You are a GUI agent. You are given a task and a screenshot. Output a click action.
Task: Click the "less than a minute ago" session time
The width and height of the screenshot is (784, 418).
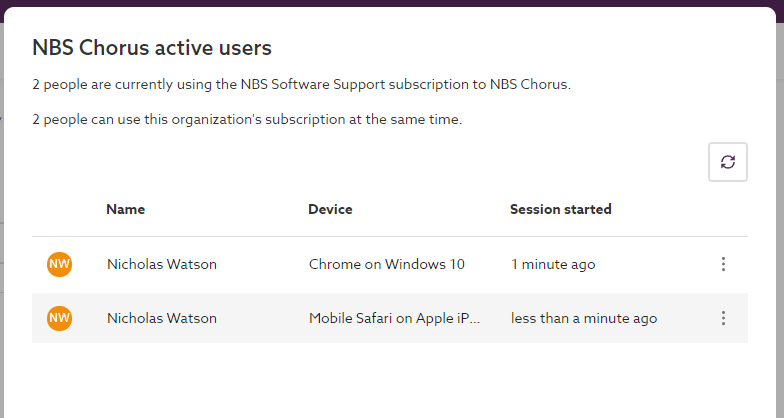584,318
